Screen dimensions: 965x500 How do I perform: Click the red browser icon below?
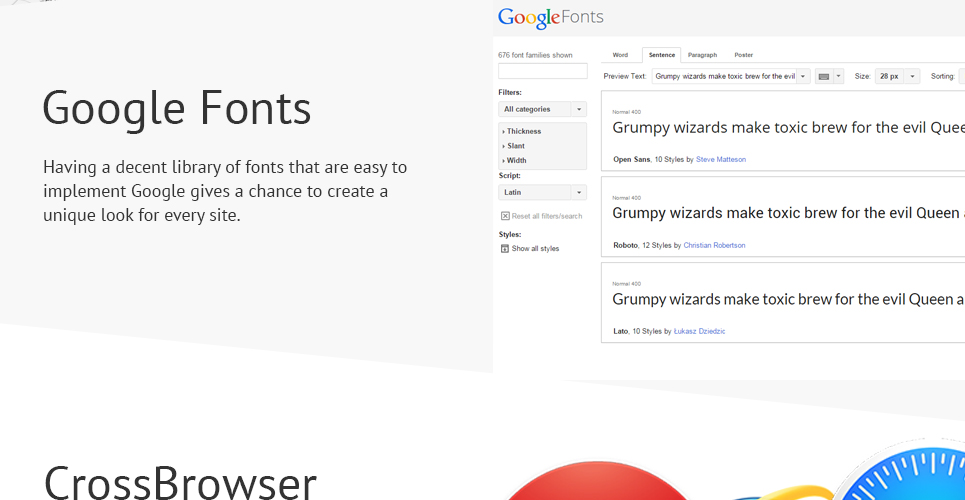pos(597,482)
